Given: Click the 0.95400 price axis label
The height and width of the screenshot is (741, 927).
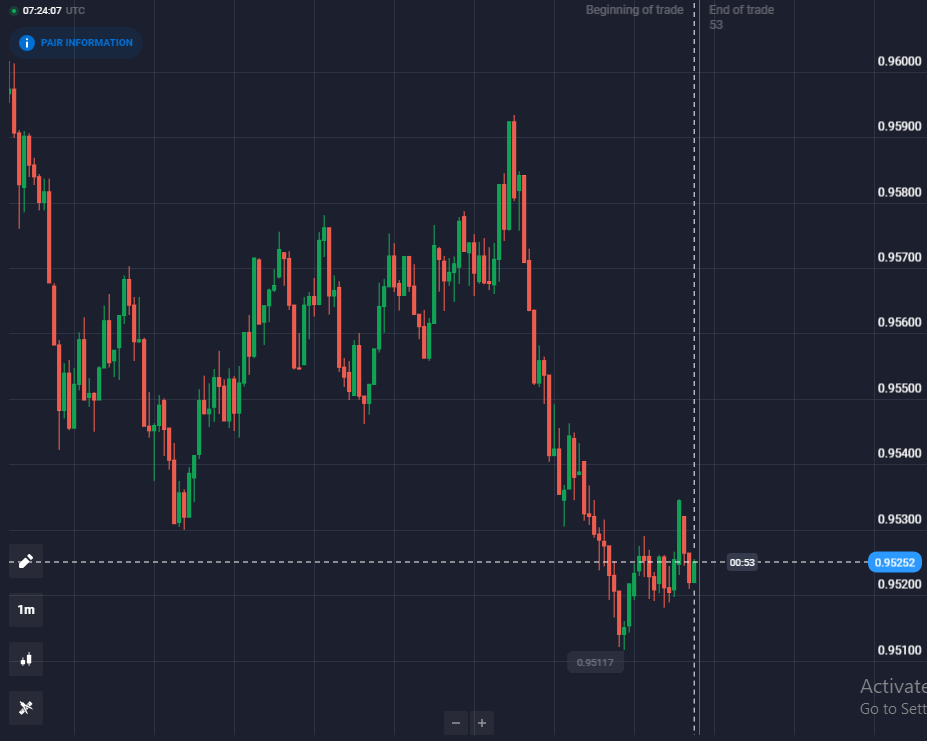Looking at the screenshot, I should (x=899, y=453).
